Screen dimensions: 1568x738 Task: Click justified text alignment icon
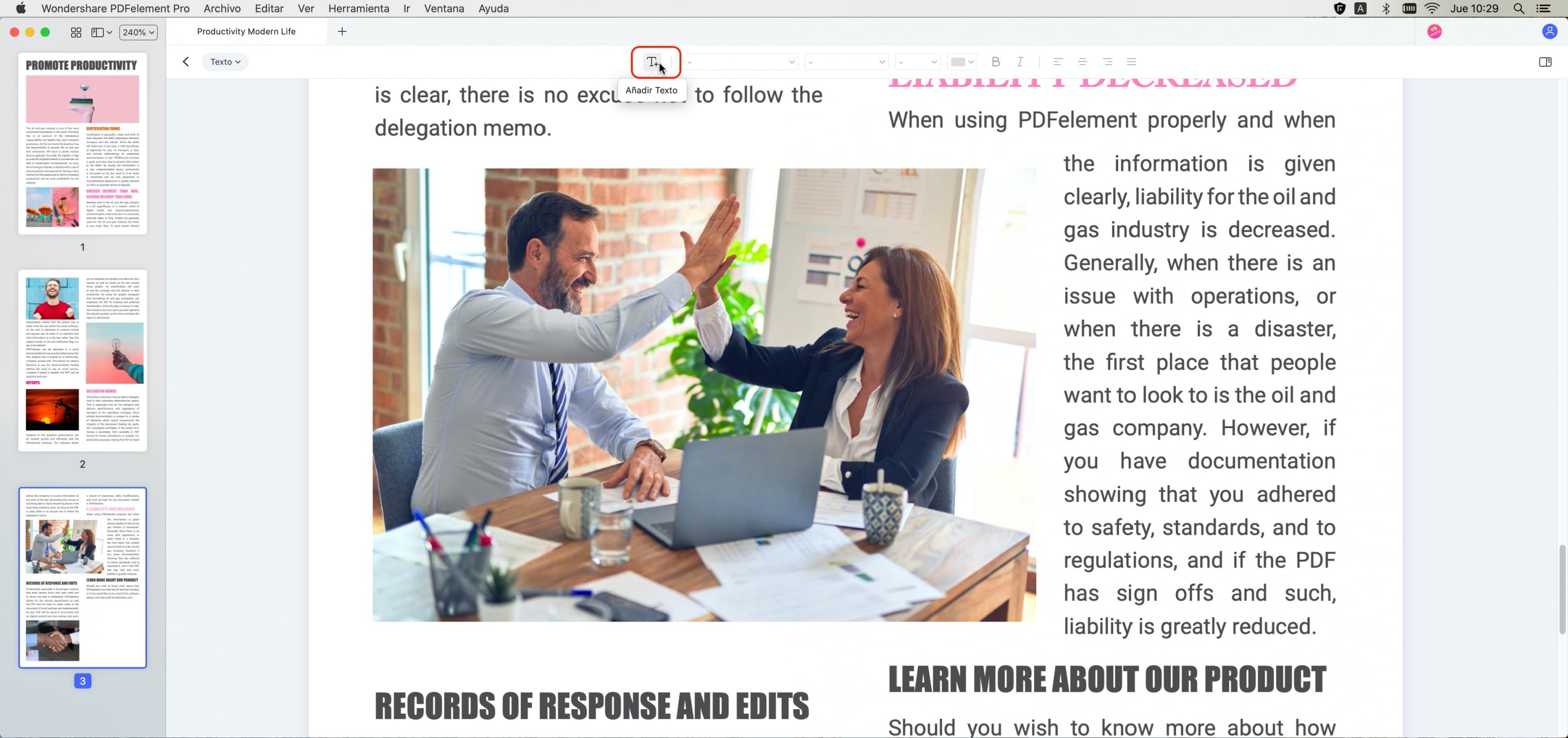tap(1131, 62)
